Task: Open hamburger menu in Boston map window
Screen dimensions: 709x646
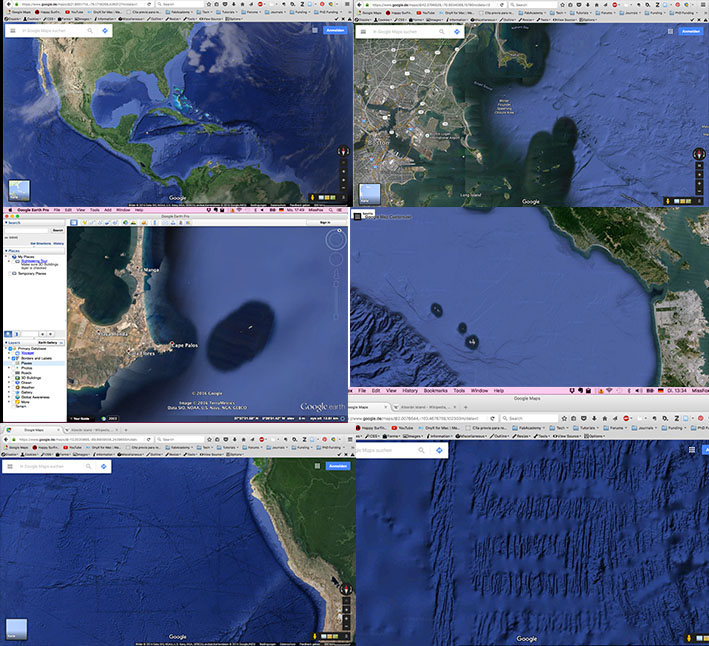Action: pyautogui.click(x=363, y=32)
